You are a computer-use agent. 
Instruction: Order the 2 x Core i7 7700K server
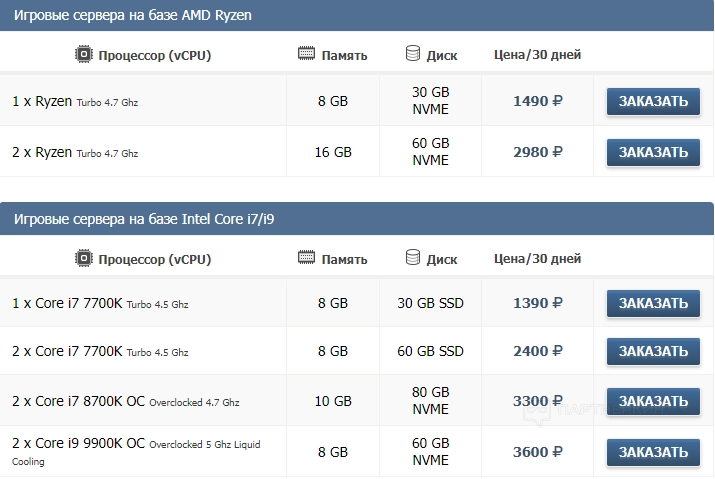653,351
